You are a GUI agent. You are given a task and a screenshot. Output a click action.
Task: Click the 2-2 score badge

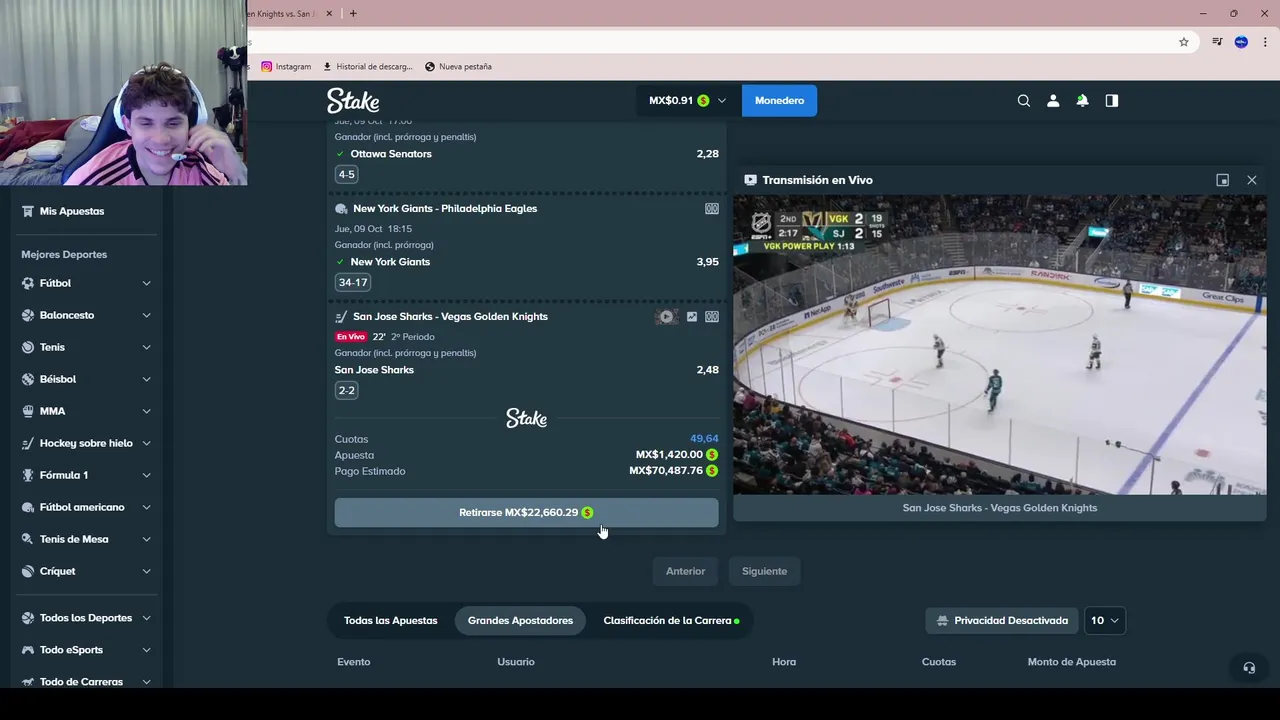[x=346, y=391]
